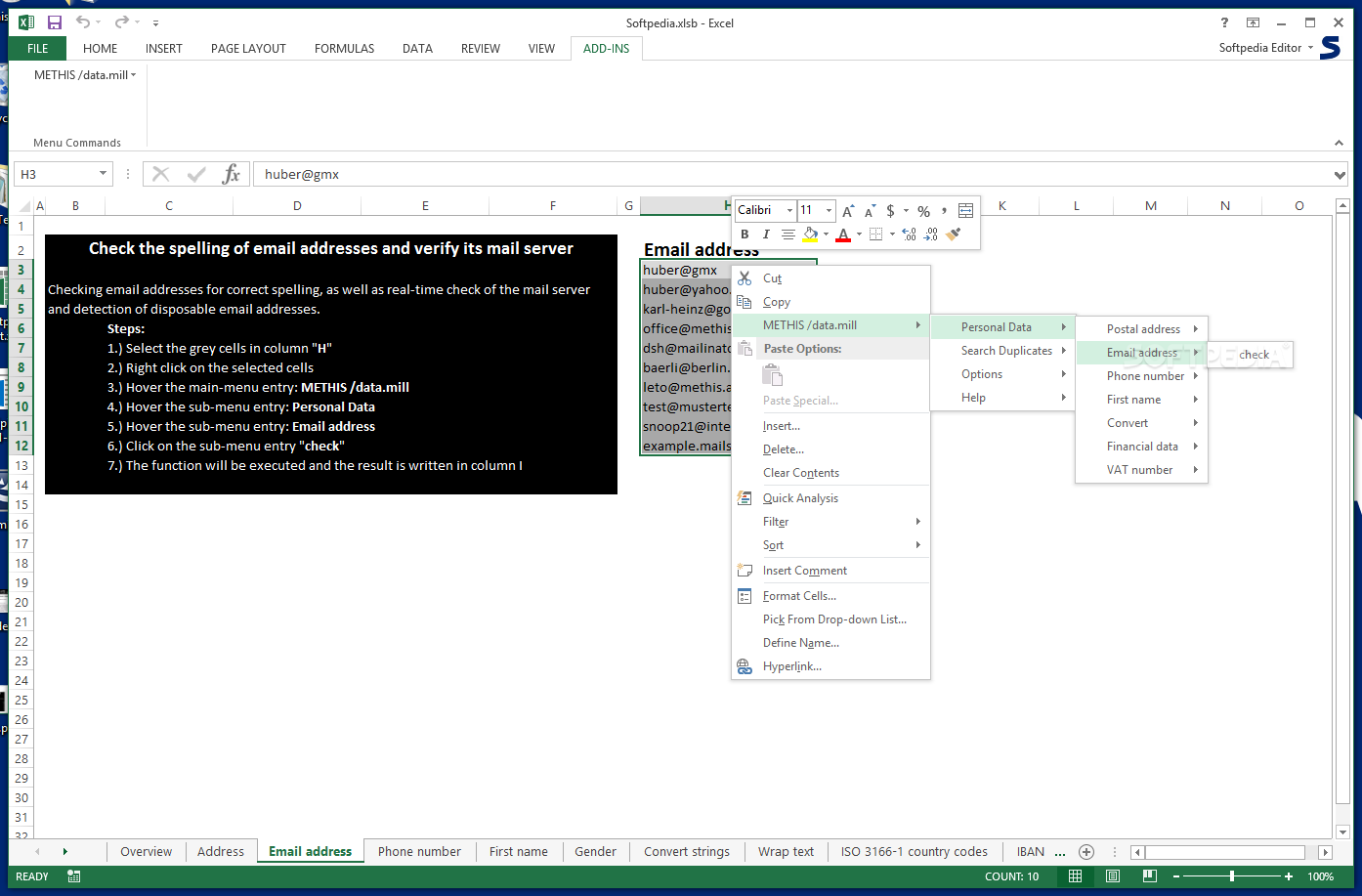The image size is (1362, 896).
Task: Click the Format Painter brush icon
Action: point(954,235)
